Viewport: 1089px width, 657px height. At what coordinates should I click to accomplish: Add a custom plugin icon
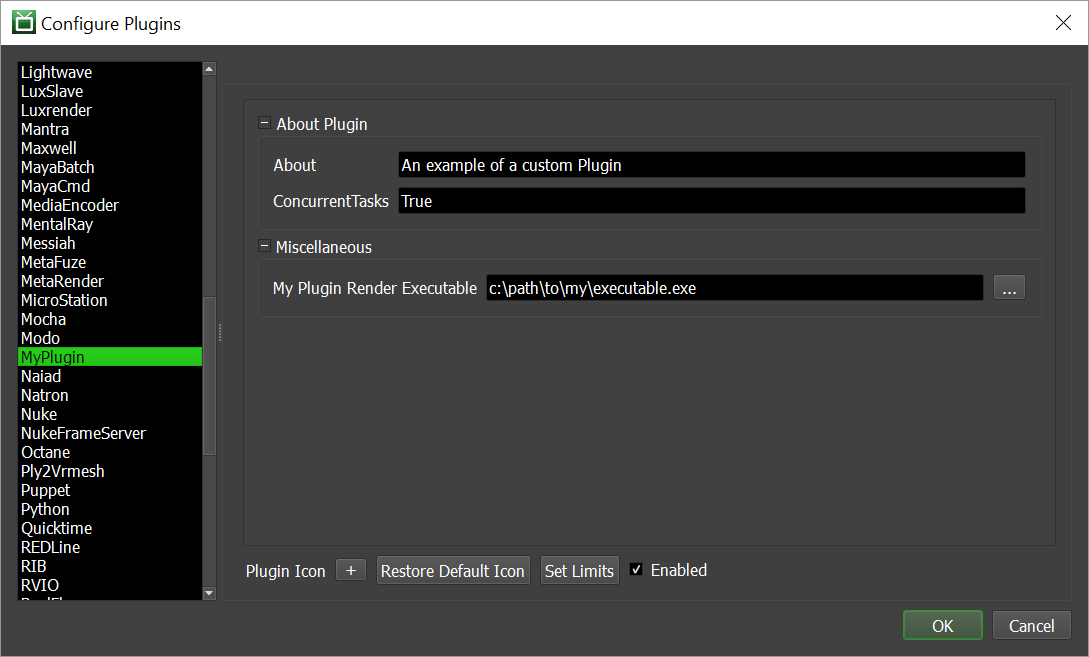tap(350, 570)
